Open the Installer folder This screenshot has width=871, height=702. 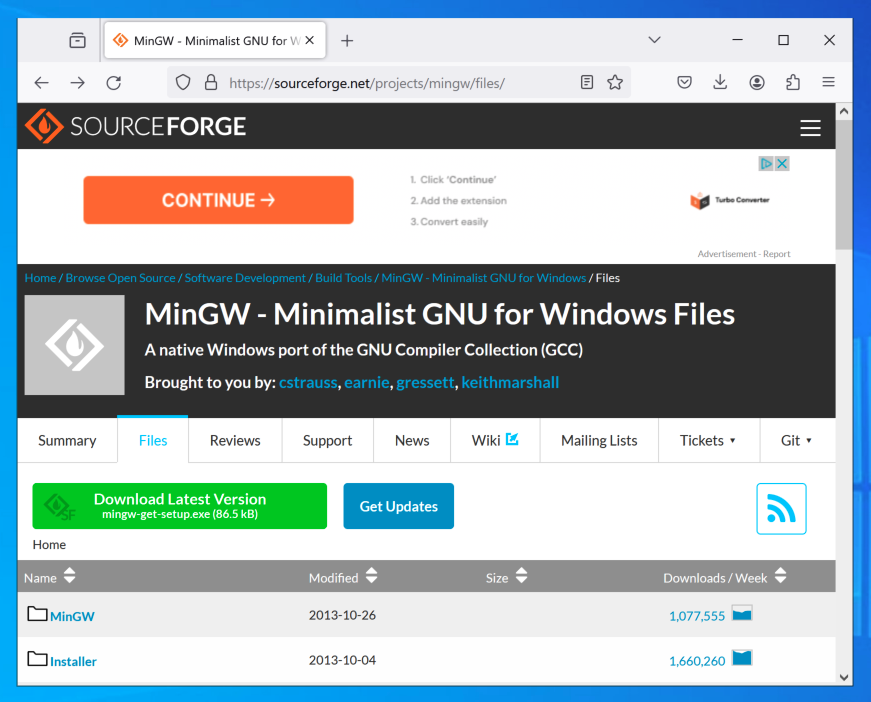(x=73, y=661)
